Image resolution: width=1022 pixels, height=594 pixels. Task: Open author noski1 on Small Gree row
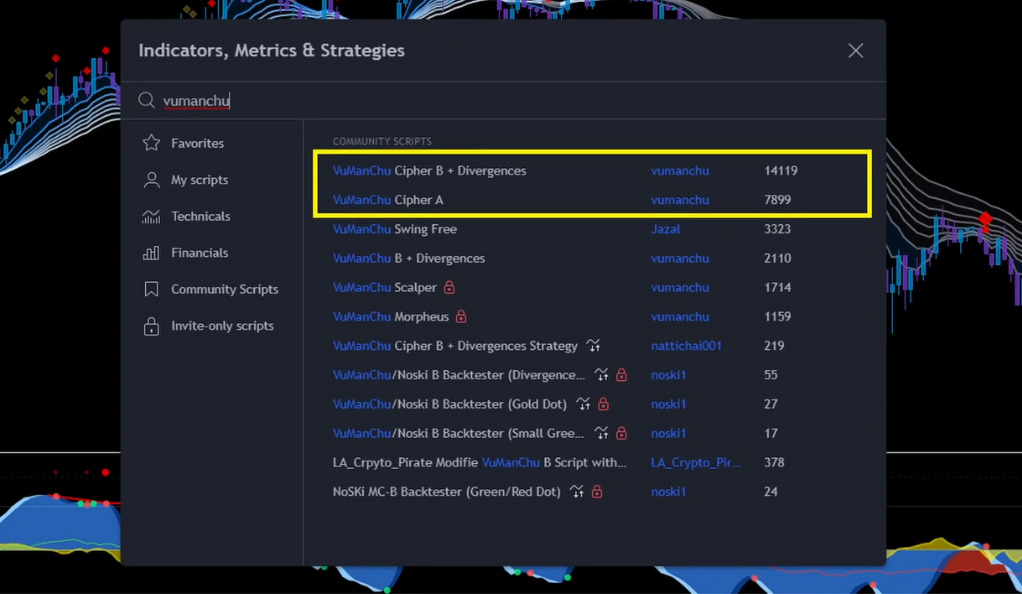coord(669,433)
